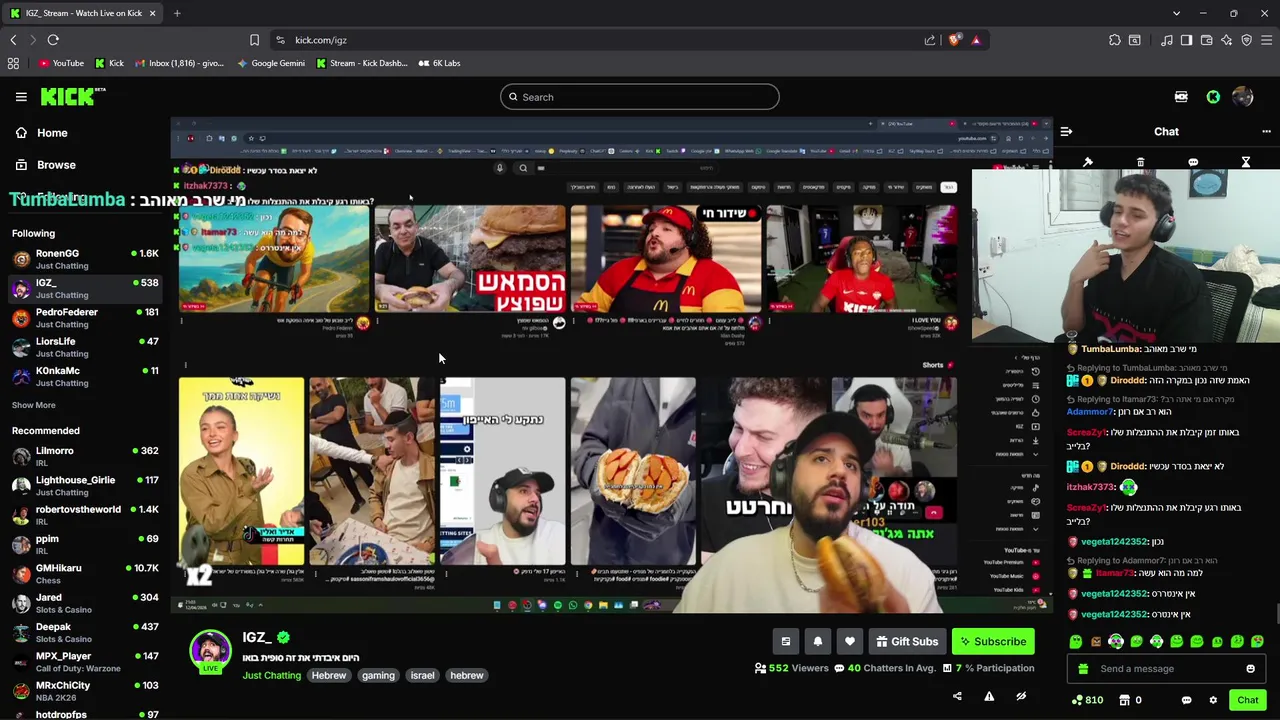Open the browser extensions puzzle icon
1280x720 pixels.
pos(1115,40)
